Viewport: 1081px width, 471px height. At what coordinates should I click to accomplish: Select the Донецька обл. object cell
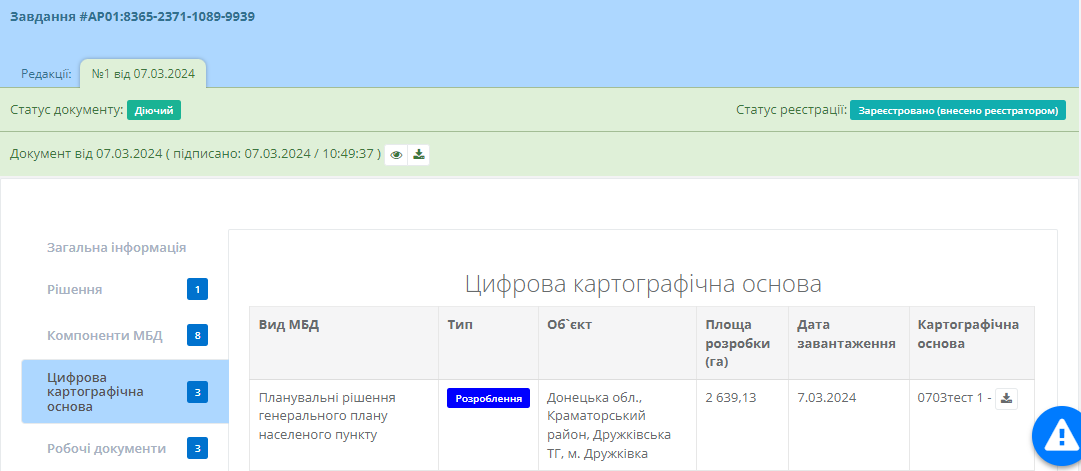[x=610, y=426]
